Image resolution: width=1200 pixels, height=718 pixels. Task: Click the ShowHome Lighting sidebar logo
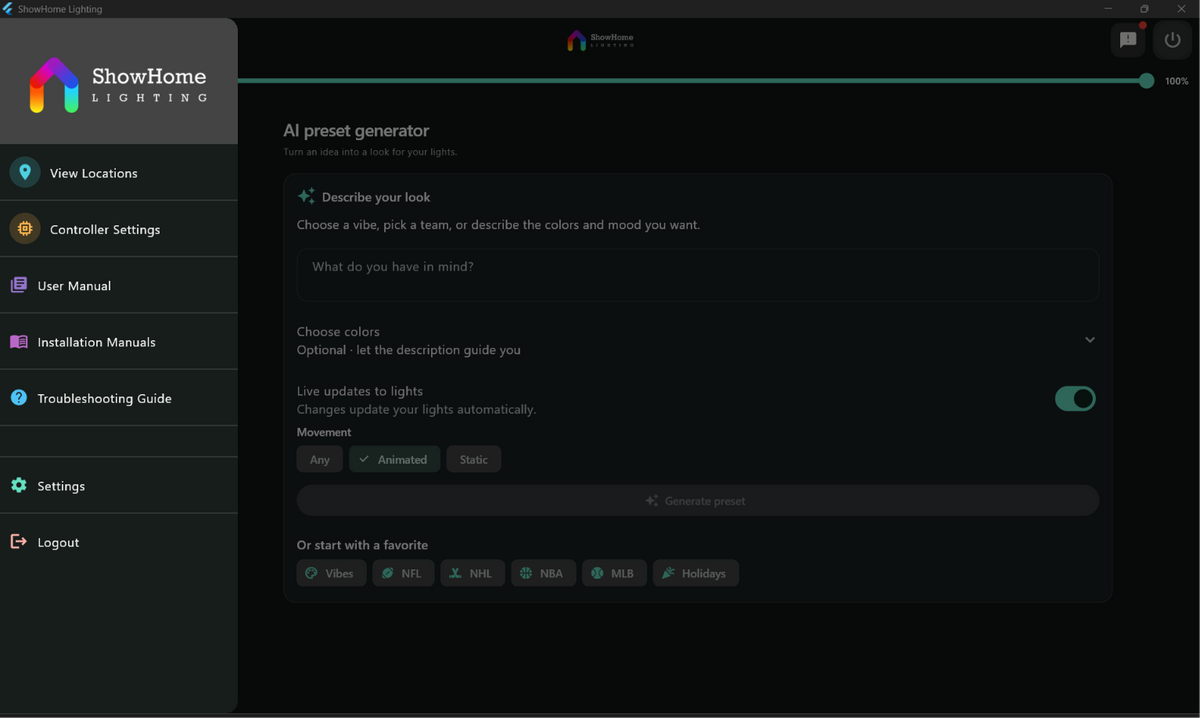coord(118,85)
